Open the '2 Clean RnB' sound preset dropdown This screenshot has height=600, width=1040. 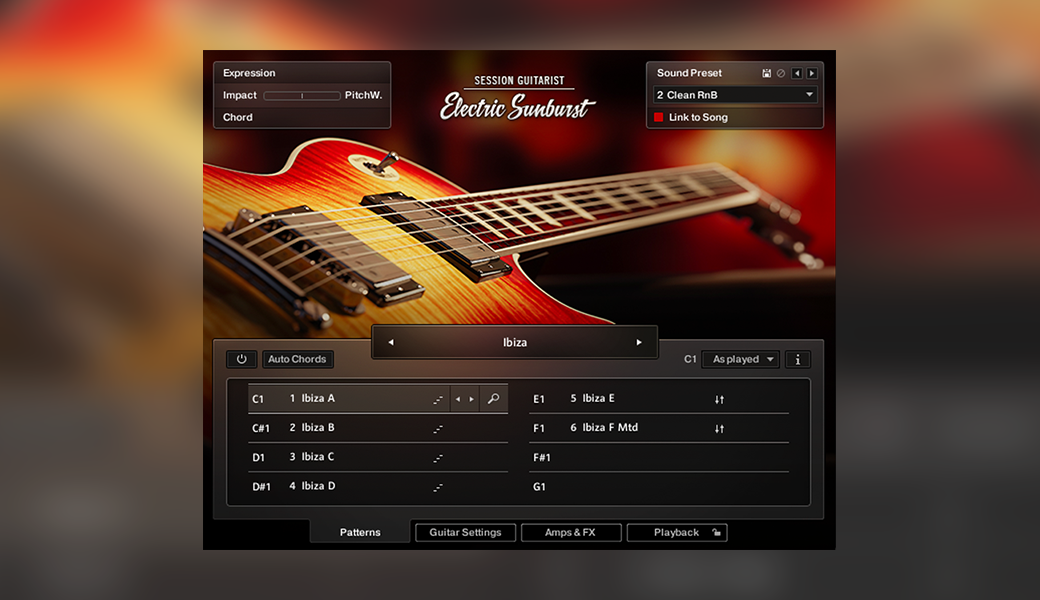click(x=735, y=95)
